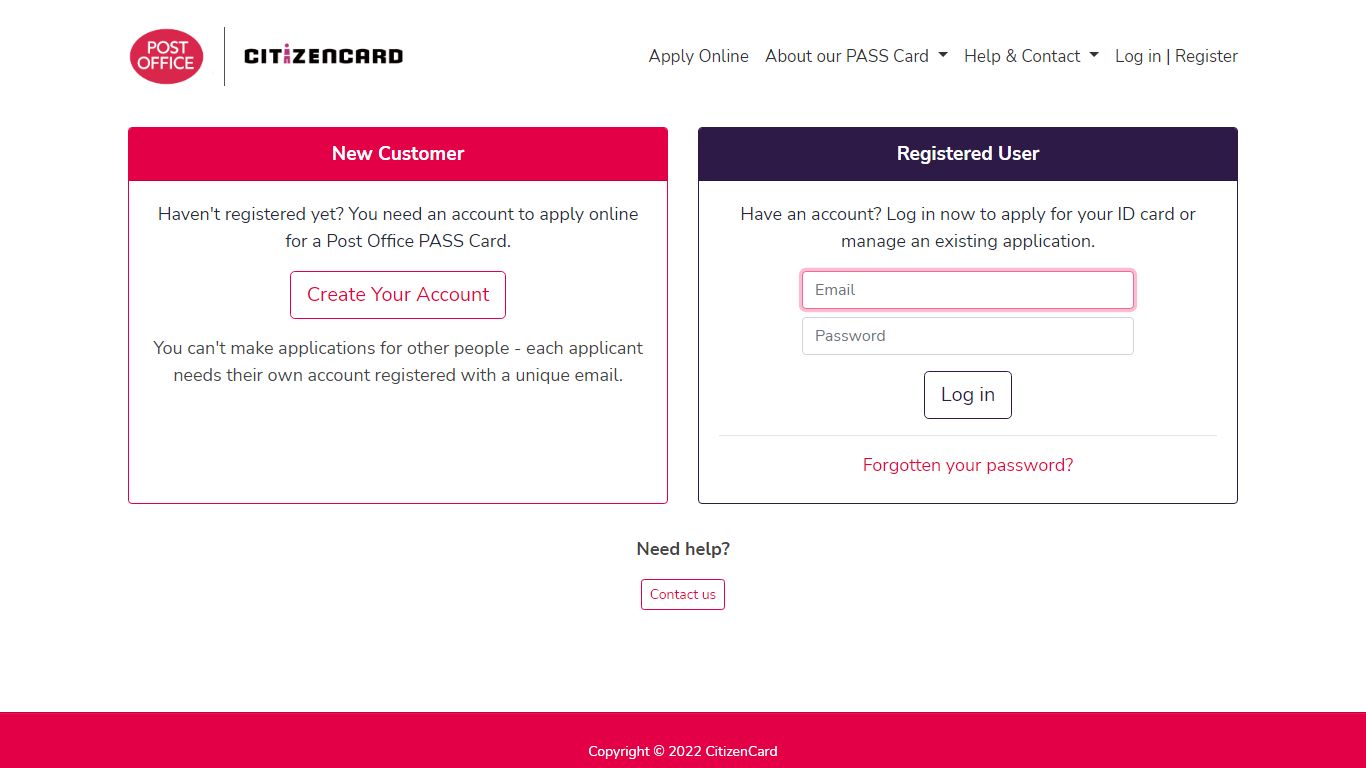Click Log in link in navigation bar
This screenshot has width=1366, height=768.
tap(1138, 56)
